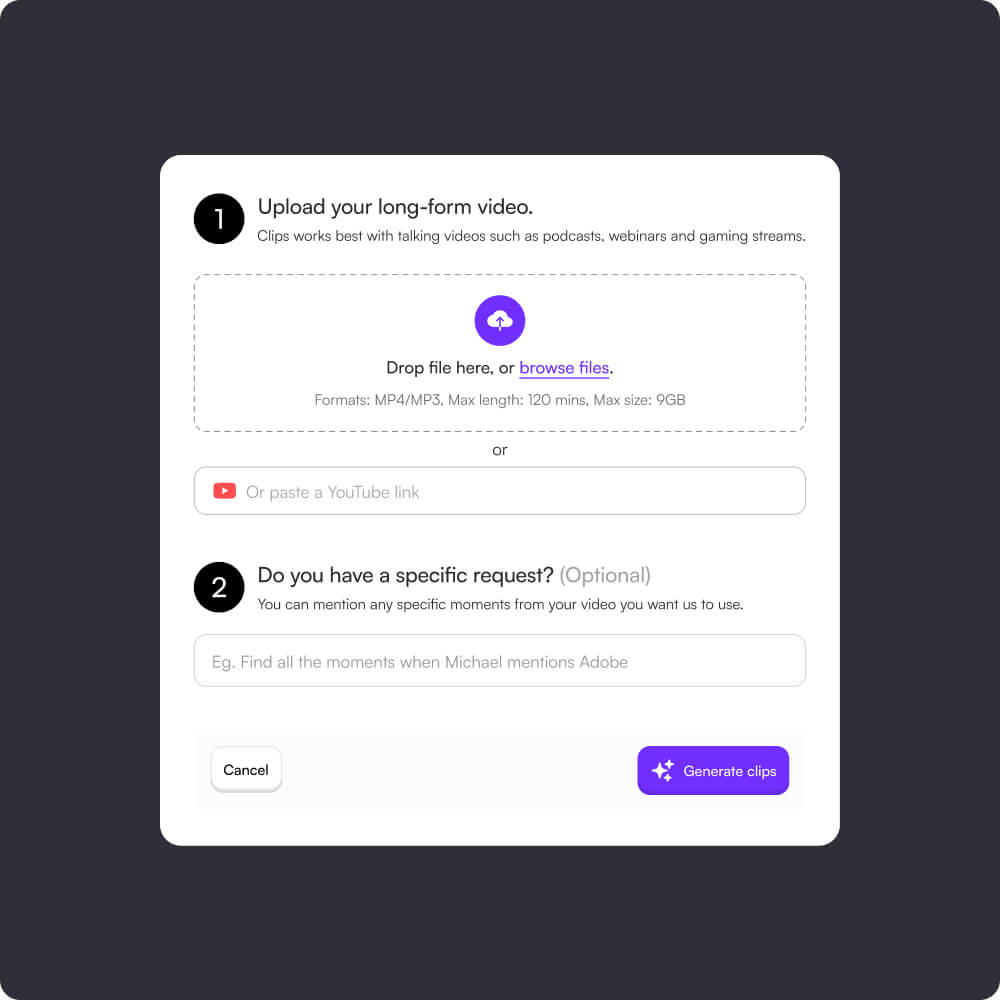The height and width of the screenshot is (1000, 1000).
Task: Click the red YouTube logo icon
Action: (x=224, y=490)
